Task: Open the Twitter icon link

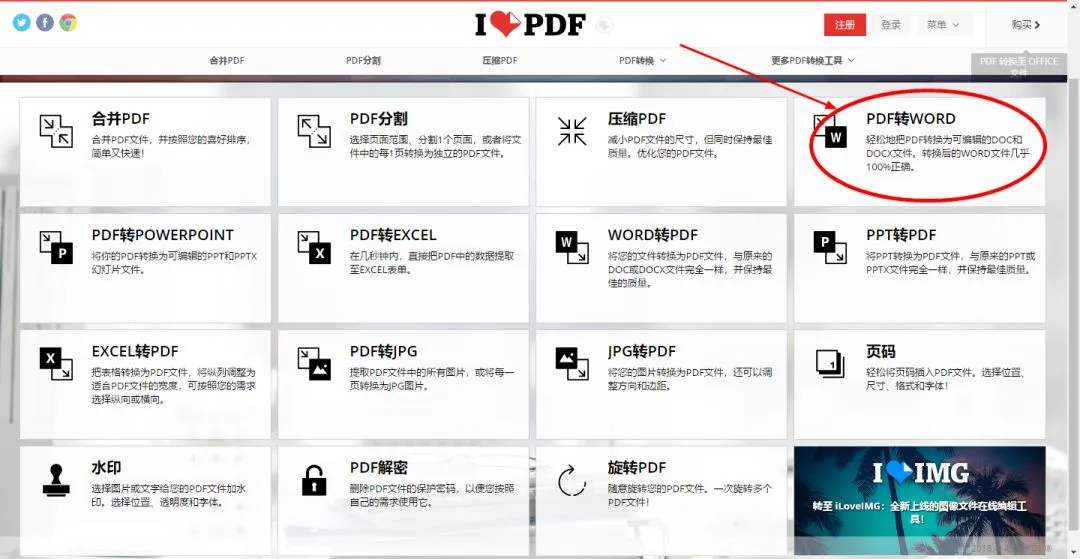Action: click(22, 23)
